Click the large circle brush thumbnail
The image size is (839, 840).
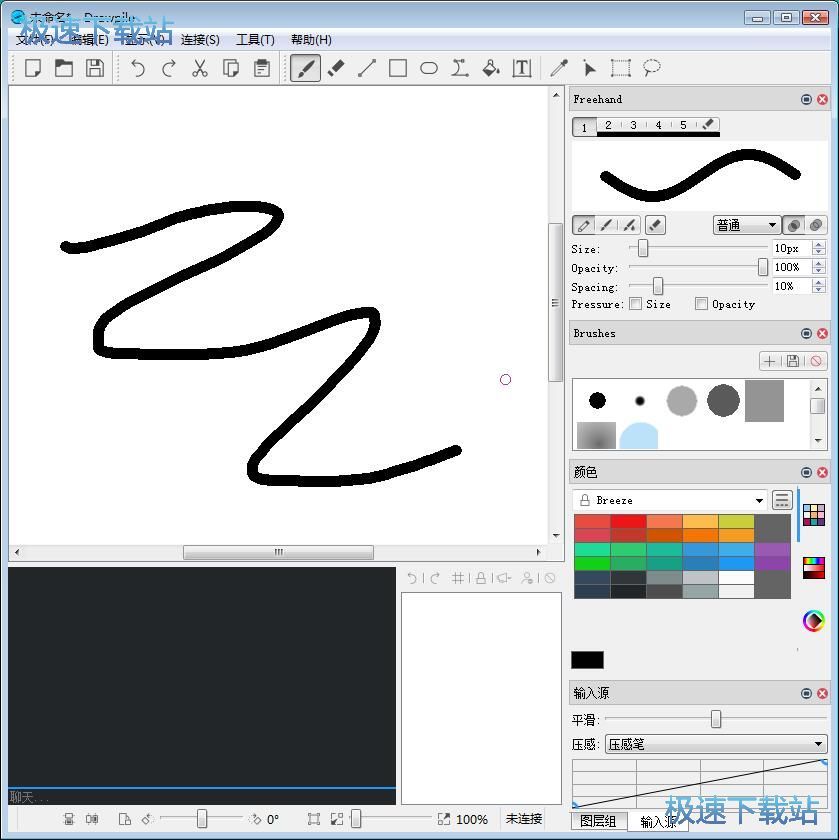point(681,400)
